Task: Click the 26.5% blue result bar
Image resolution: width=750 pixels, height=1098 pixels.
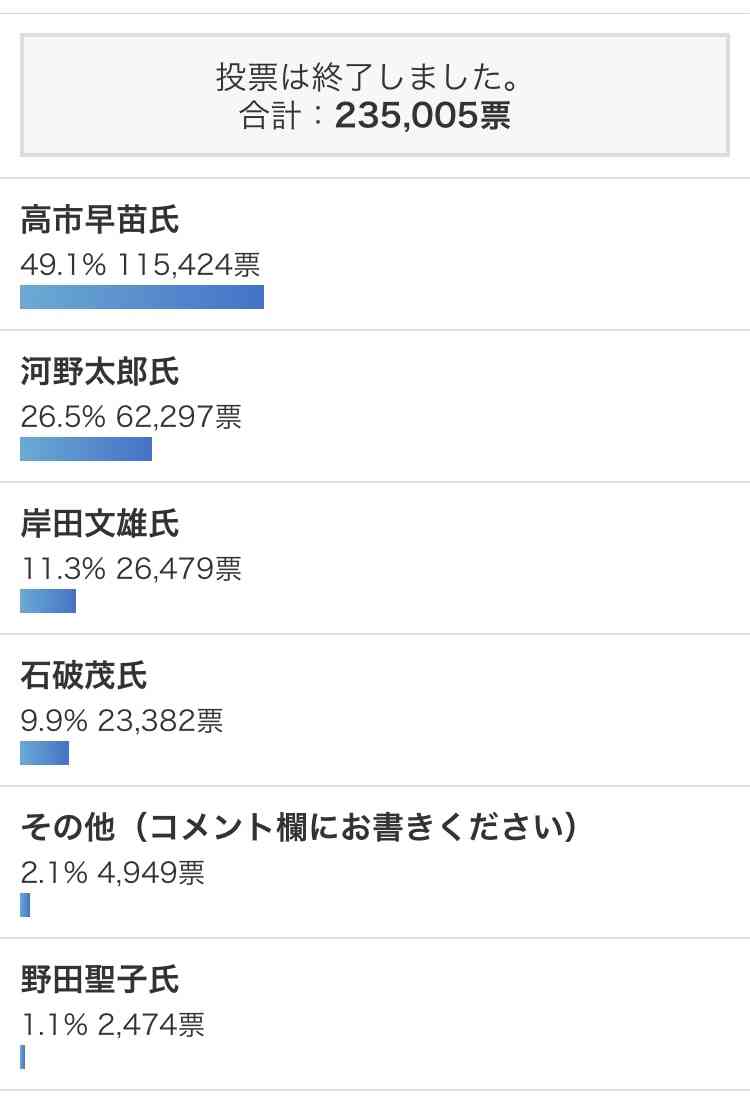Action: pyautogui.click(x=86, y=449)
